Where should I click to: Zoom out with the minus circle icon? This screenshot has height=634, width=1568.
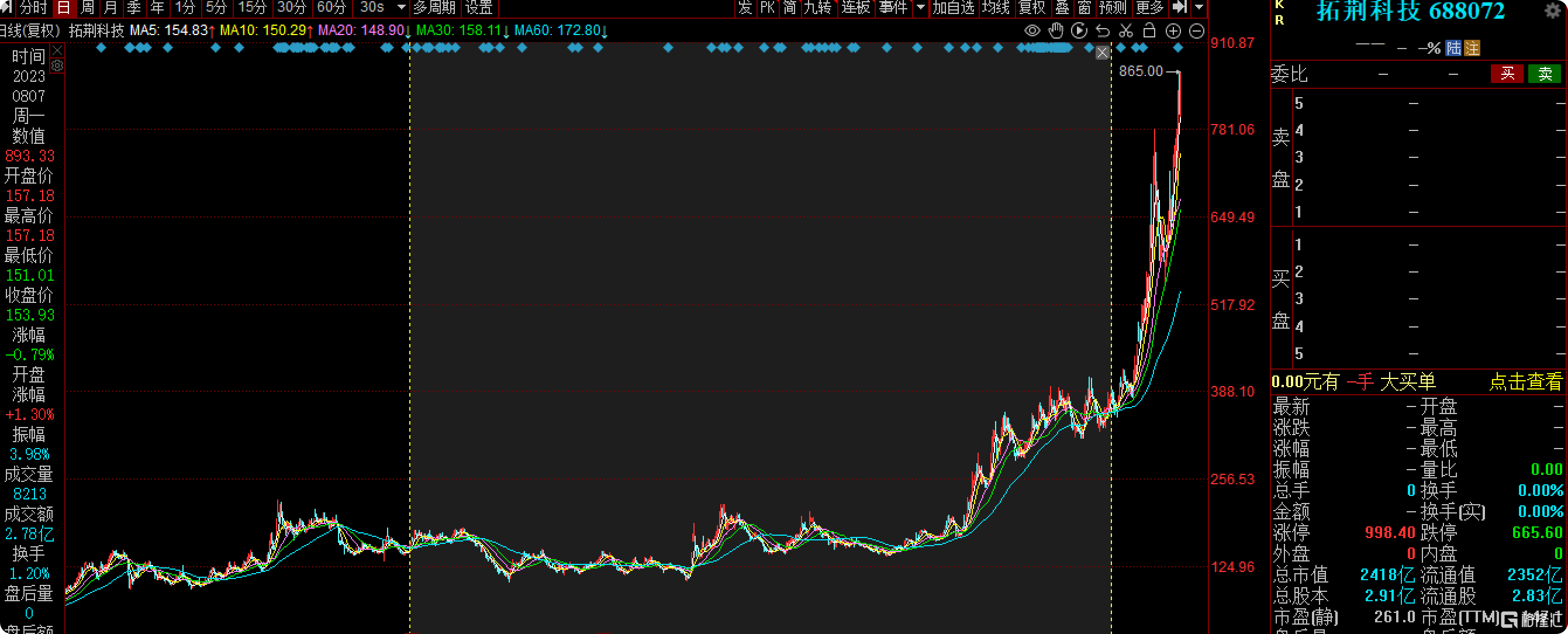[x=1197, y=31]
